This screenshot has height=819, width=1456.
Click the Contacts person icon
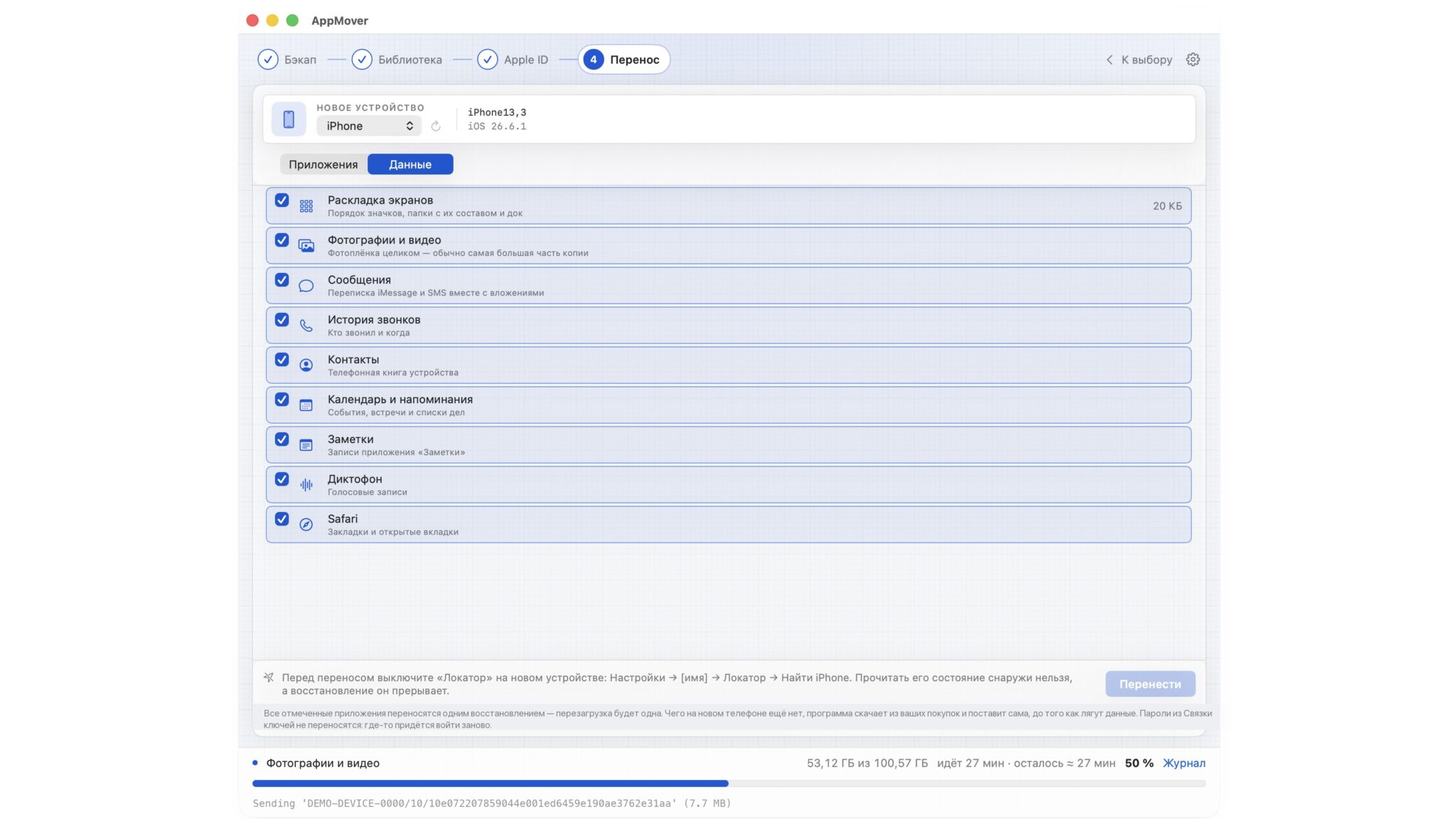tap(306, 365)
